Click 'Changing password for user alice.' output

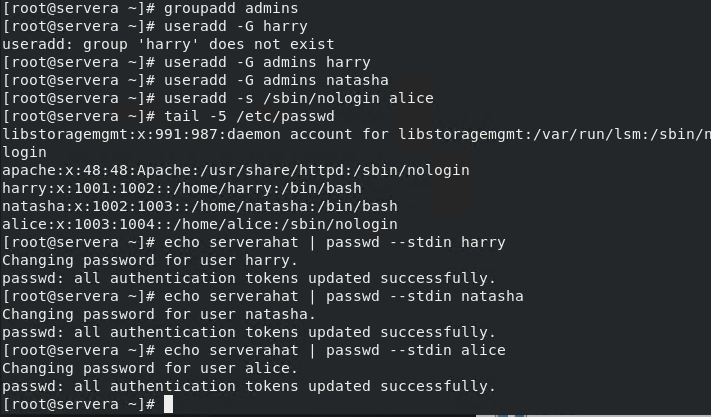click(x=150, y=369)
